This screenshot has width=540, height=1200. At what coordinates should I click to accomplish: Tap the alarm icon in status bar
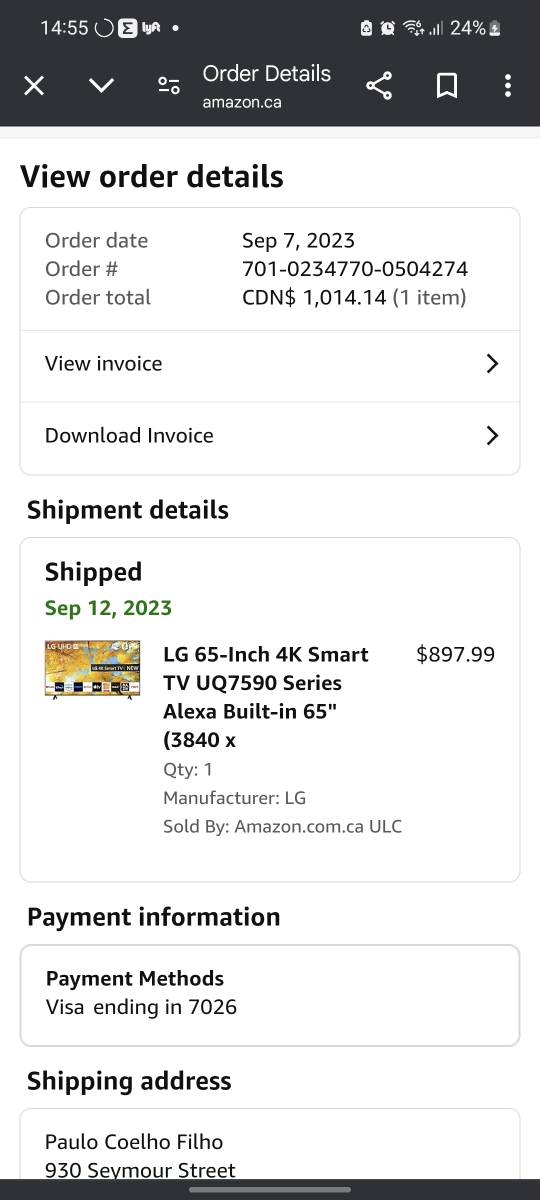[388, 28]
